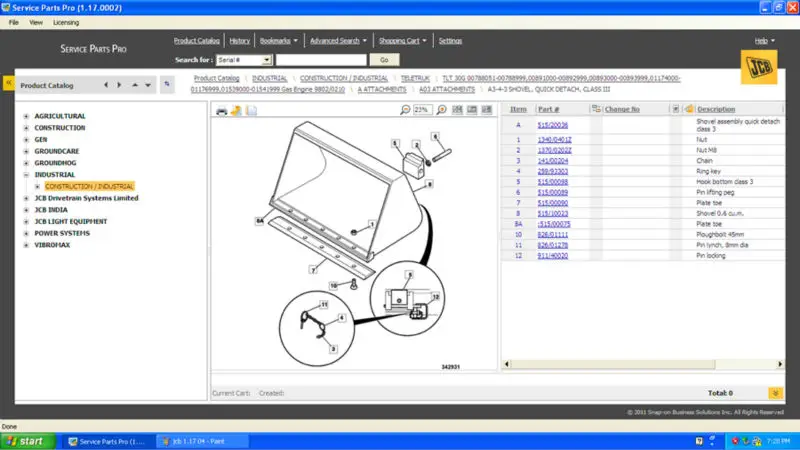Toggle the checkbox in the parts table header
The image size is (800, 450).
(676, 109)
